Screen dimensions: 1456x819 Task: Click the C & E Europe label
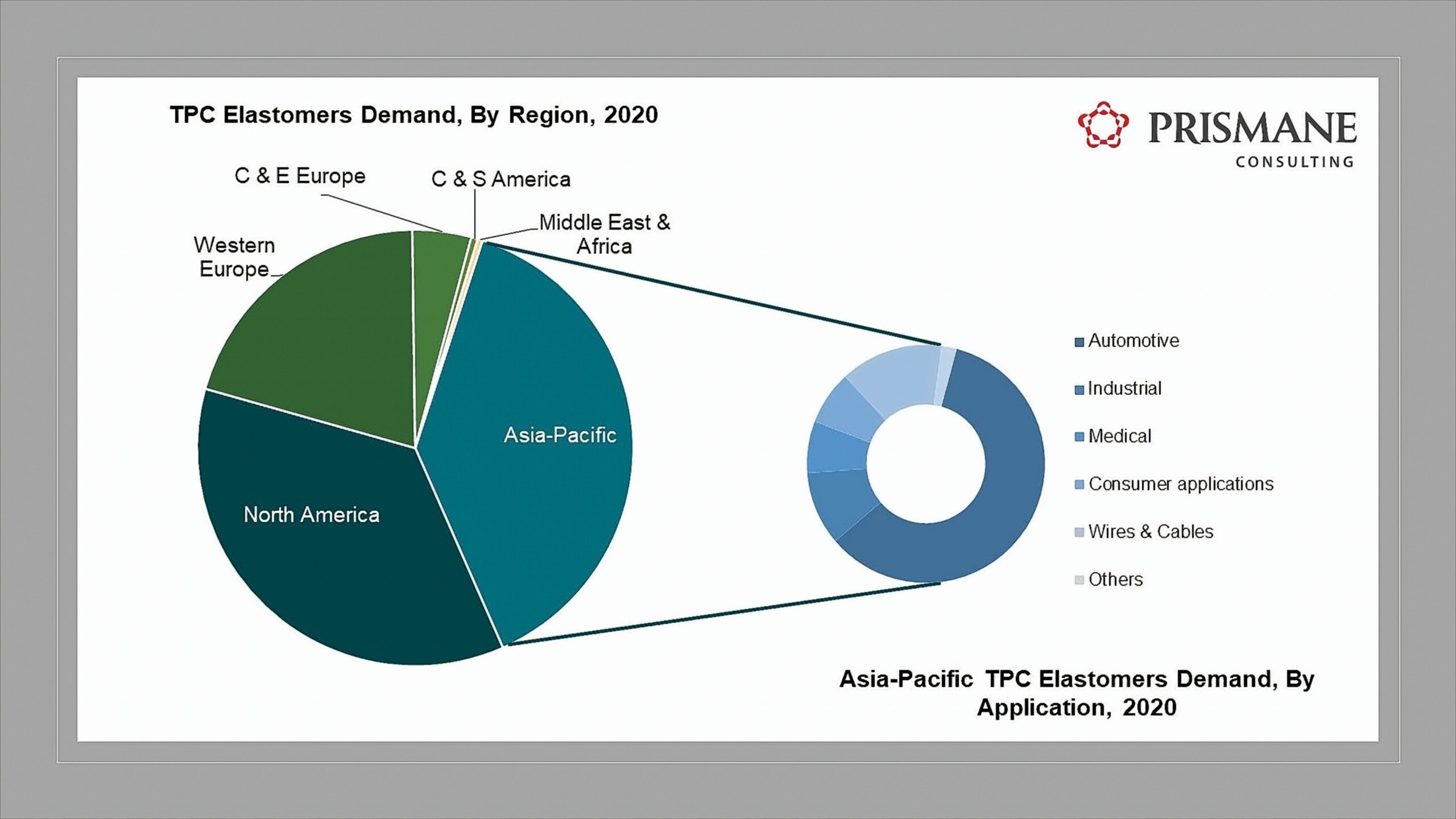point(300,176)
